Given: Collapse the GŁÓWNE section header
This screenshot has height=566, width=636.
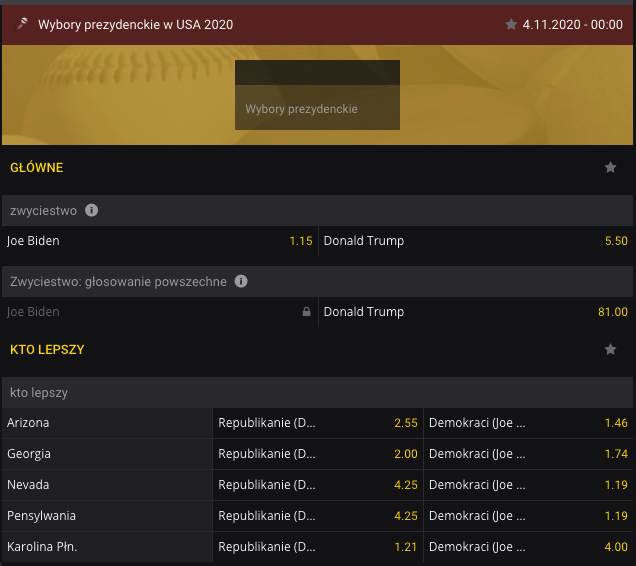Looking at the screenshot, I should [37, 168].
